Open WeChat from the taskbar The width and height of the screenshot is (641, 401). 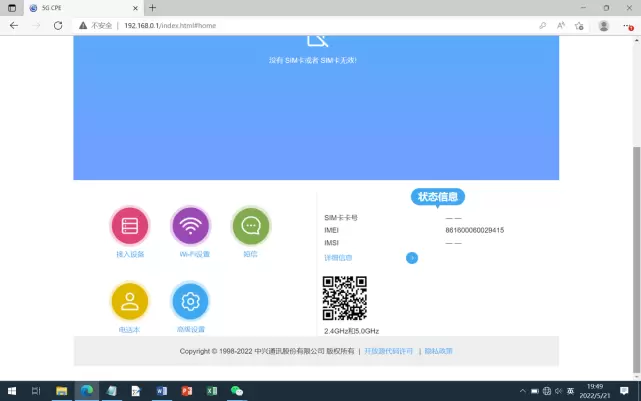point(237,391)
